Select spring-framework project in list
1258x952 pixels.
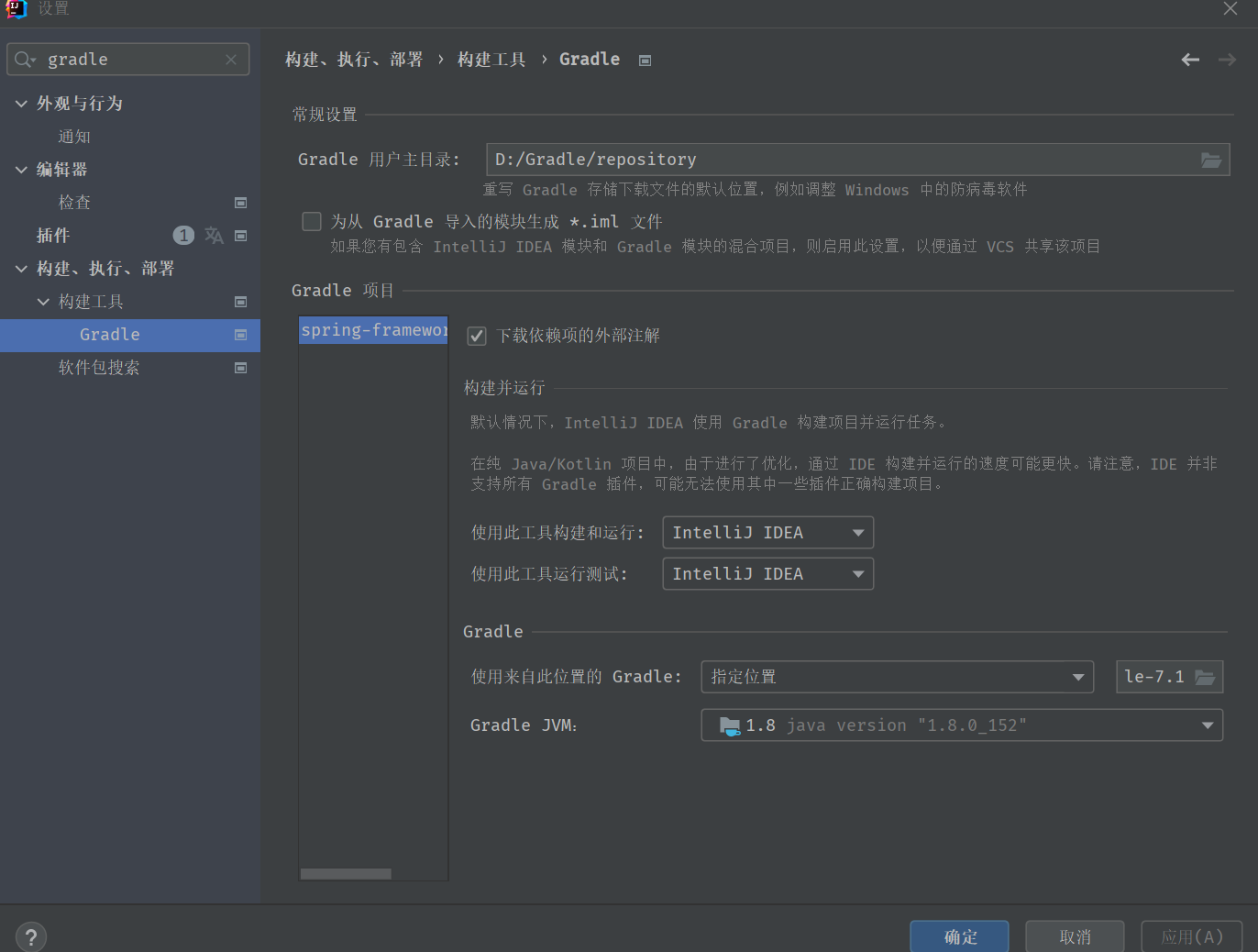click(373, 330)
